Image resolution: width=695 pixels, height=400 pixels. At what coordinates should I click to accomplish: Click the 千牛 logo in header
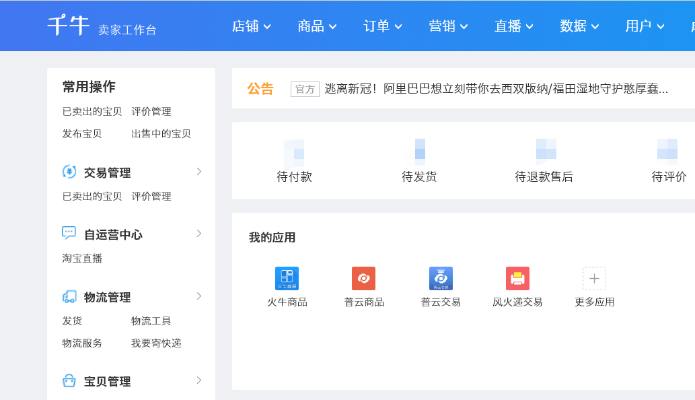click(68, 26)
